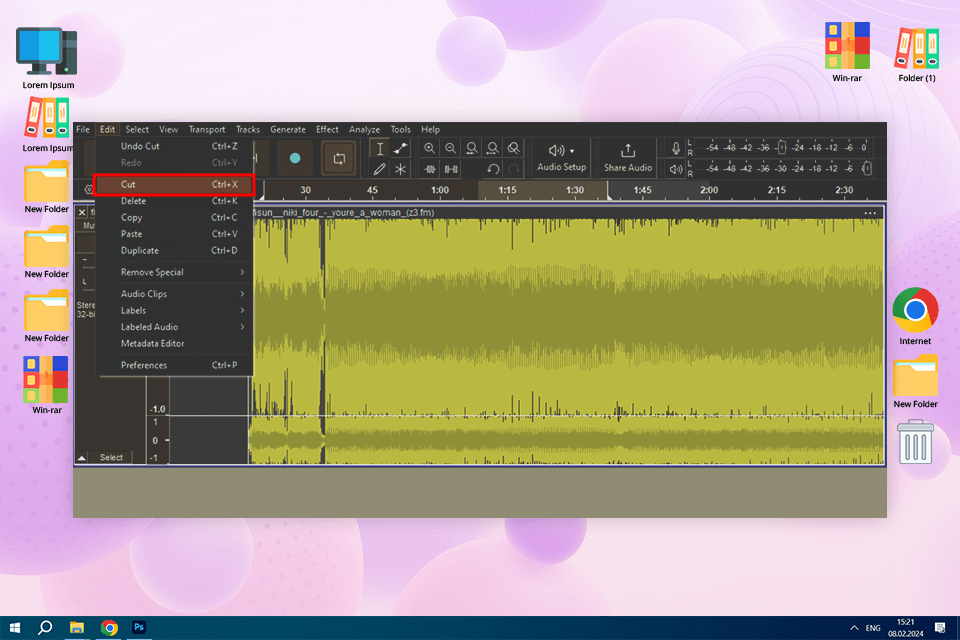The image size is (960, 640).
Task: Click the 2:00 mark on the timeline ruler
Action: [709, 190]
